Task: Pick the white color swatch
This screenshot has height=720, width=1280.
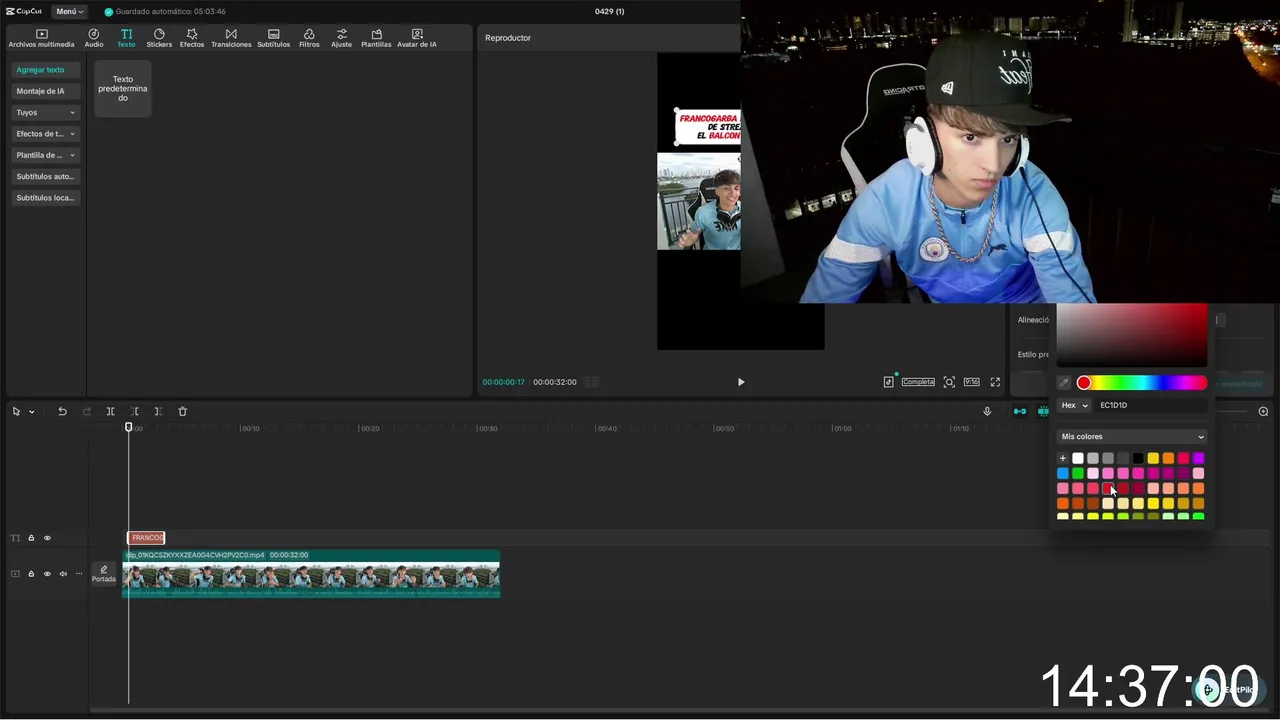Action: pyautogui.click(x=1078, y=459)
